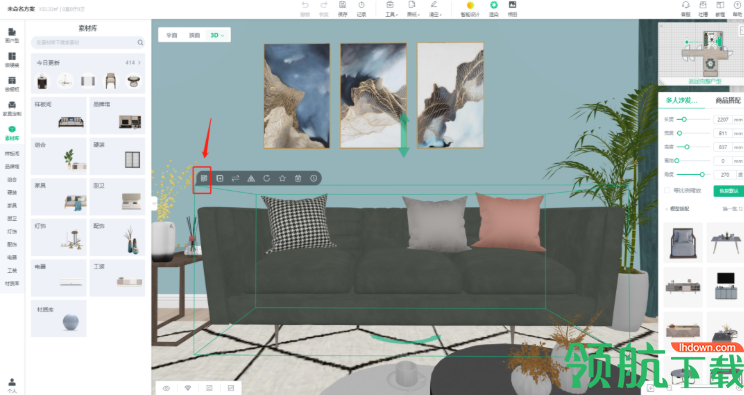Open the 家具 furniture category card
Image resolution: width=744 pixels, height=395 pixels.
tap(59, 196)
